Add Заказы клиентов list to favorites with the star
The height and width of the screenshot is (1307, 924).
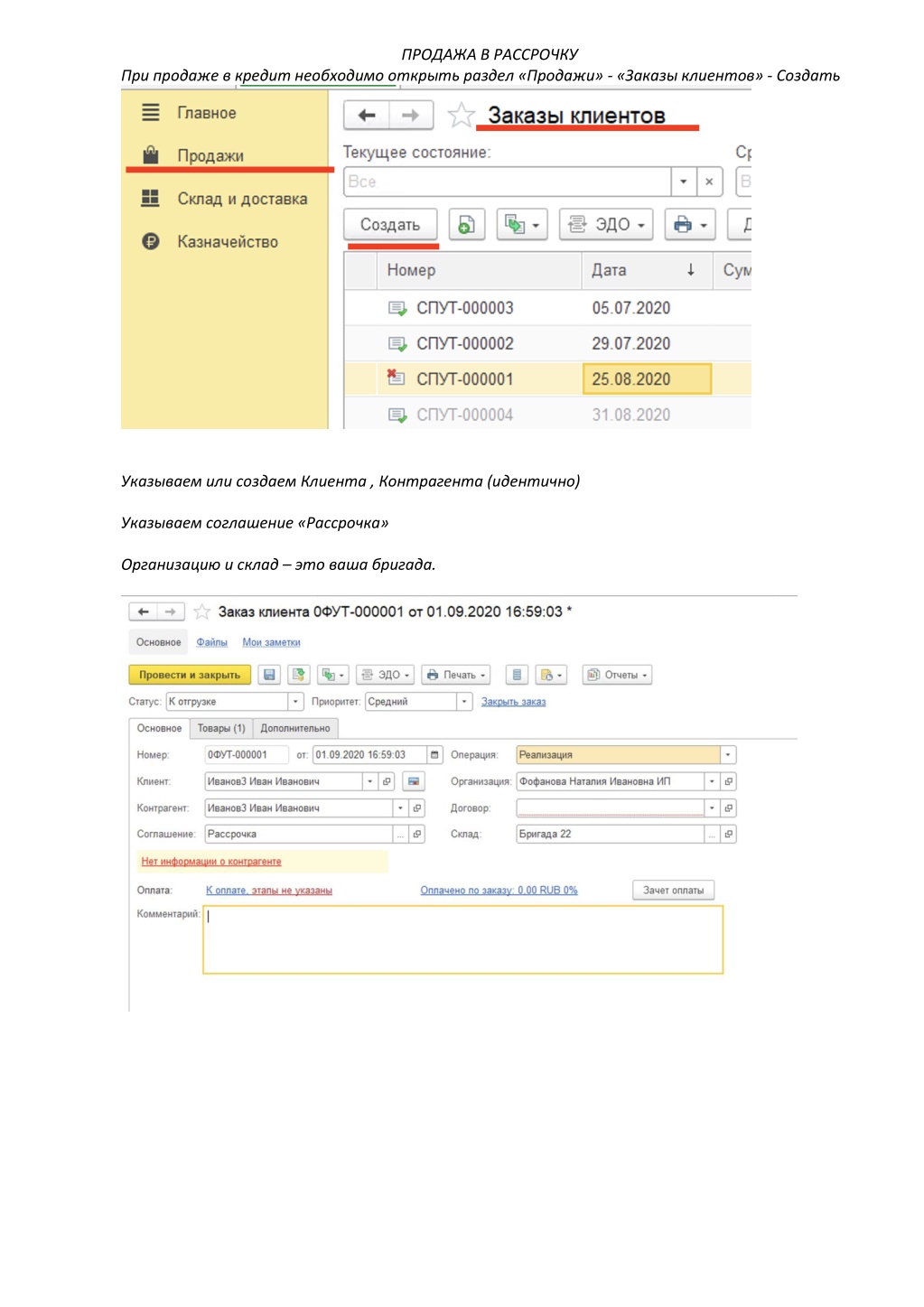[462, 115]
